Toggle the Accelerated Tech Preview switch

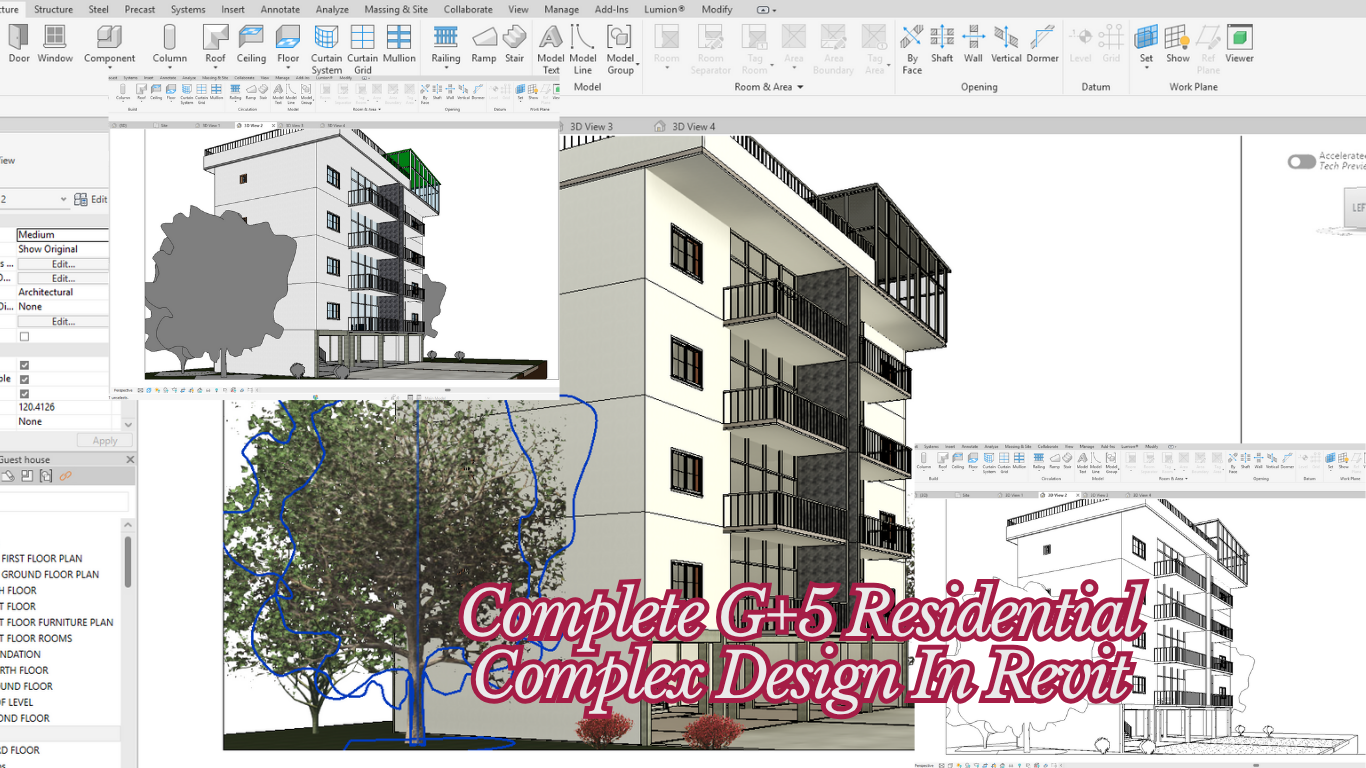click(x=1301, y=161)
